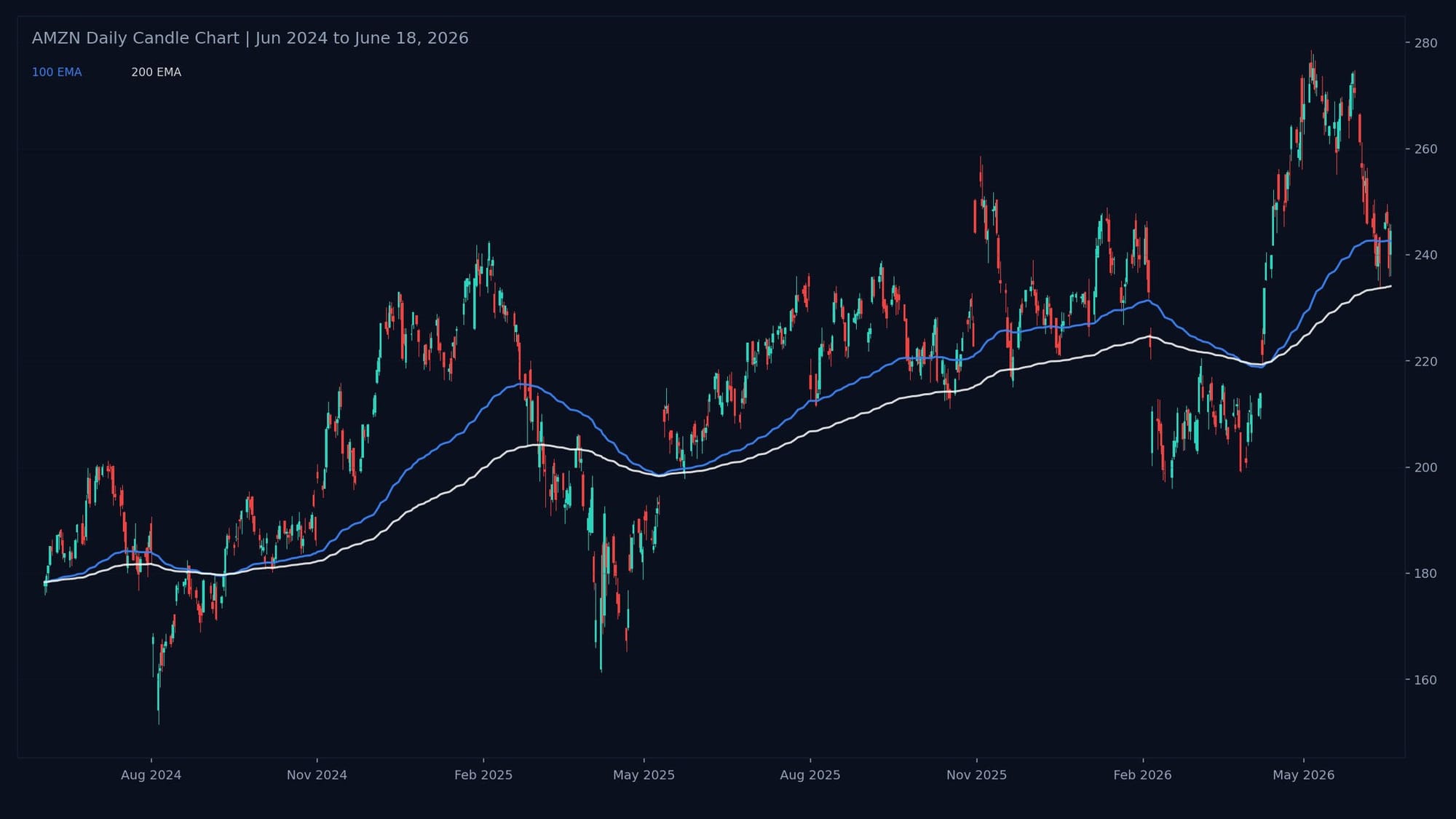Click the Nov 2024 date axis label
Screen dimensions: 1456x819
click(x=317, y=775)
